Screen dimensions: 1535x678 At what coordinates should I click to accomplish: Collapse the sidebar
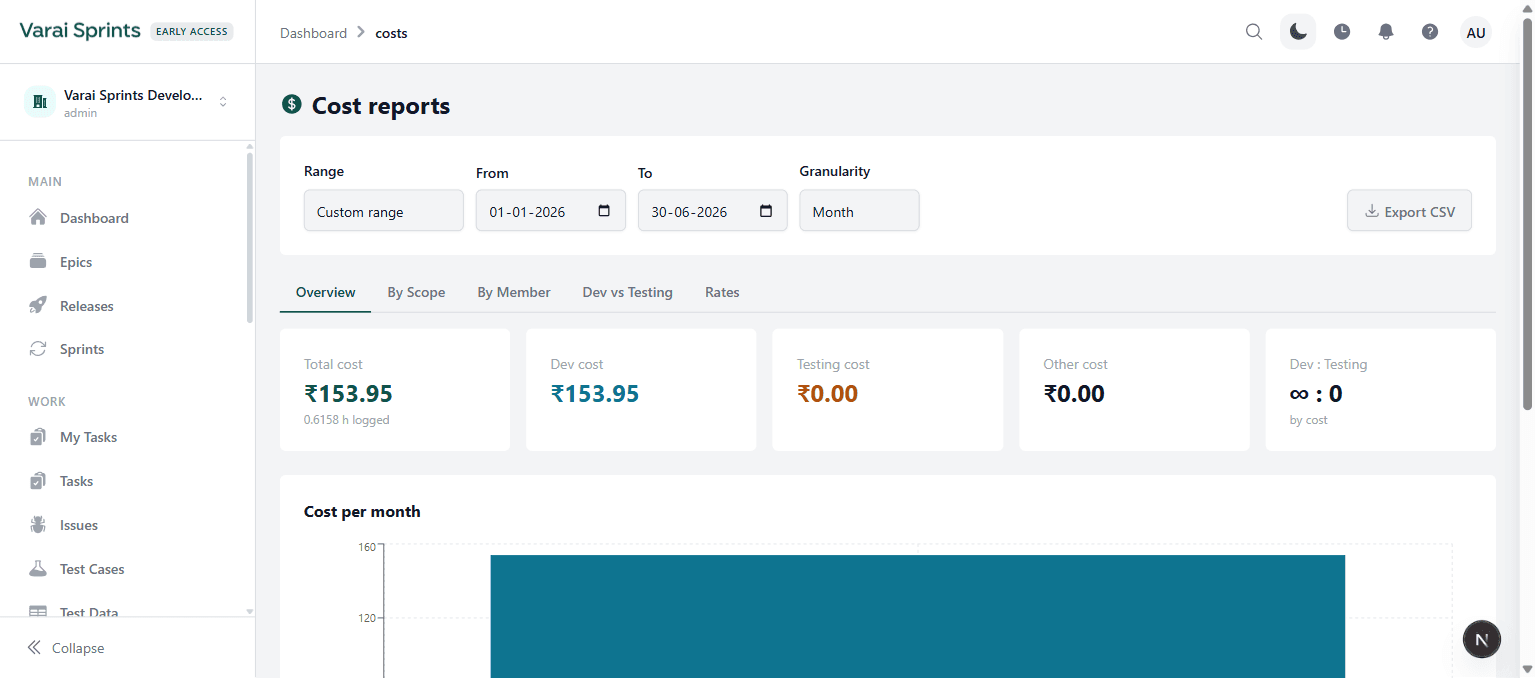(x=66, y=648)
